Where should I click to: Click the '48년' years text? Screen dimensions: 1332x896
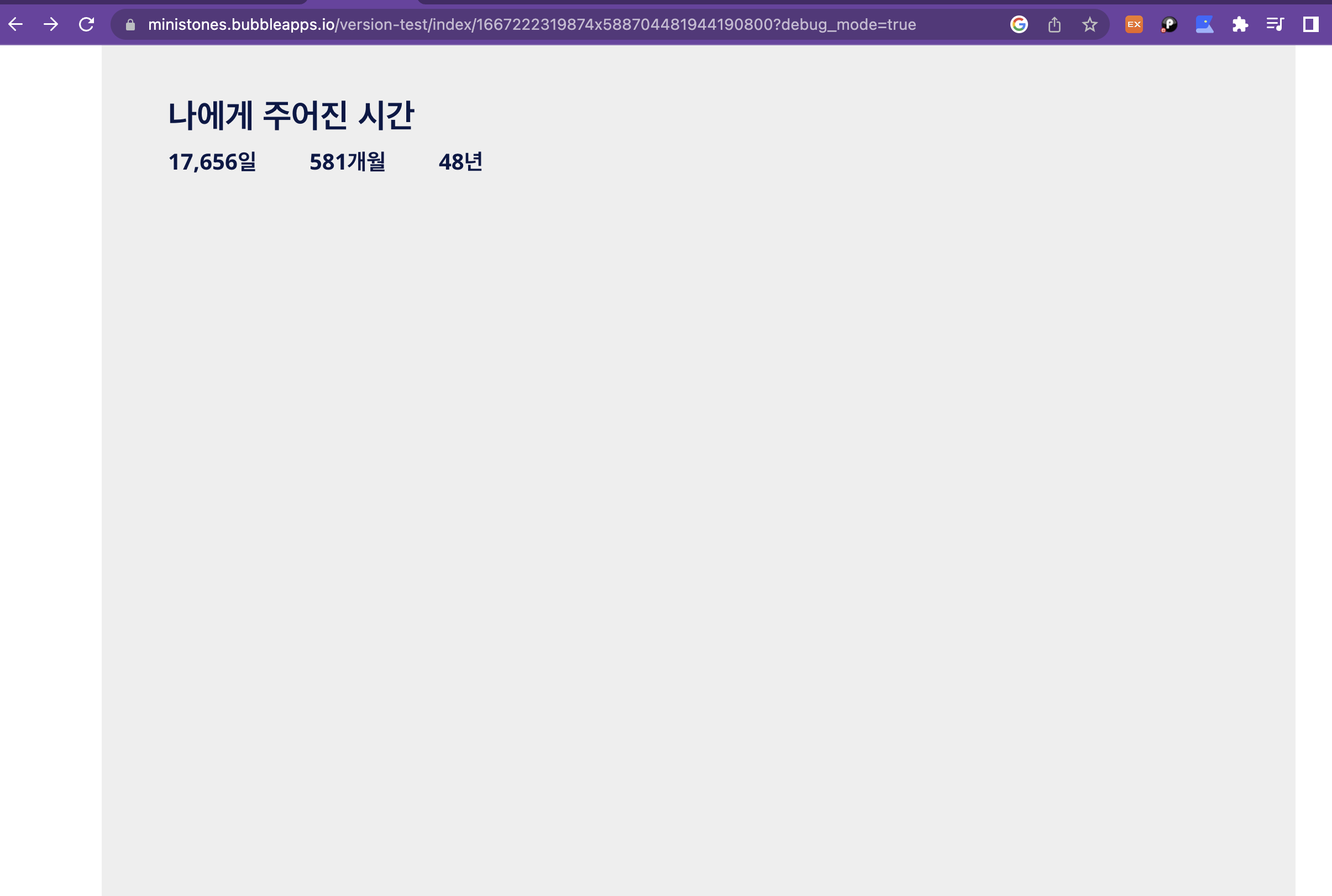[460, 162]
